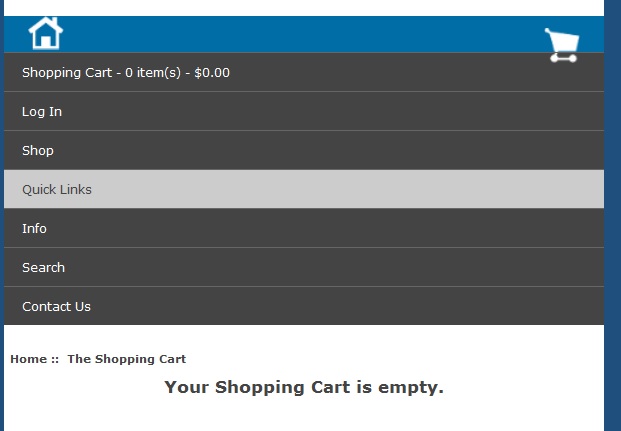Click the dark blue left page edge
Viewport: 621px width, 431px height.
pos(2,216)
